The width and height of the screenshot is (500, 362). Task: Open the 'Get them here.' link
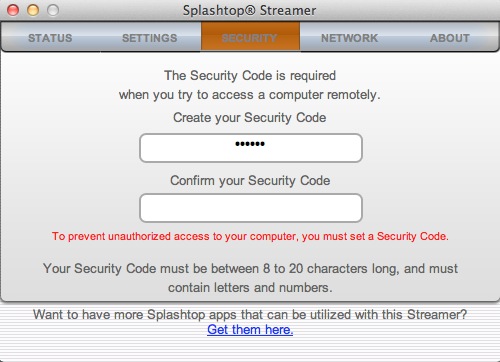click(x=250, y=329)
